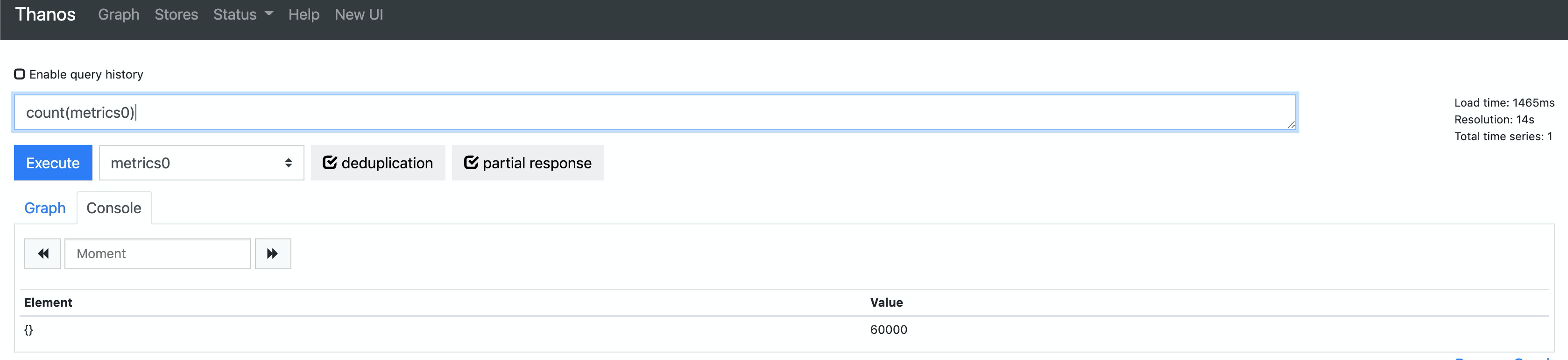1568x360 pixels.
Task: Click the metric selector up-down arrows
Action: pyautogui.click(x=289, y=163)
